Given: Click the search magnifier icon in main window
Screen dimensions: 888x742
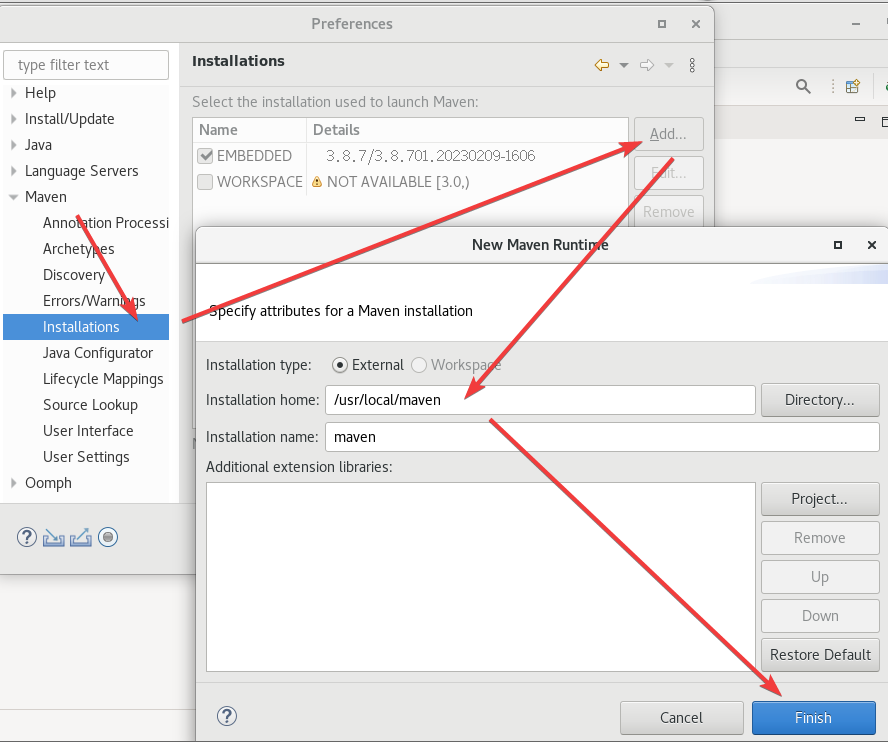Looking at the screenshot, I should tap(803, 86).
